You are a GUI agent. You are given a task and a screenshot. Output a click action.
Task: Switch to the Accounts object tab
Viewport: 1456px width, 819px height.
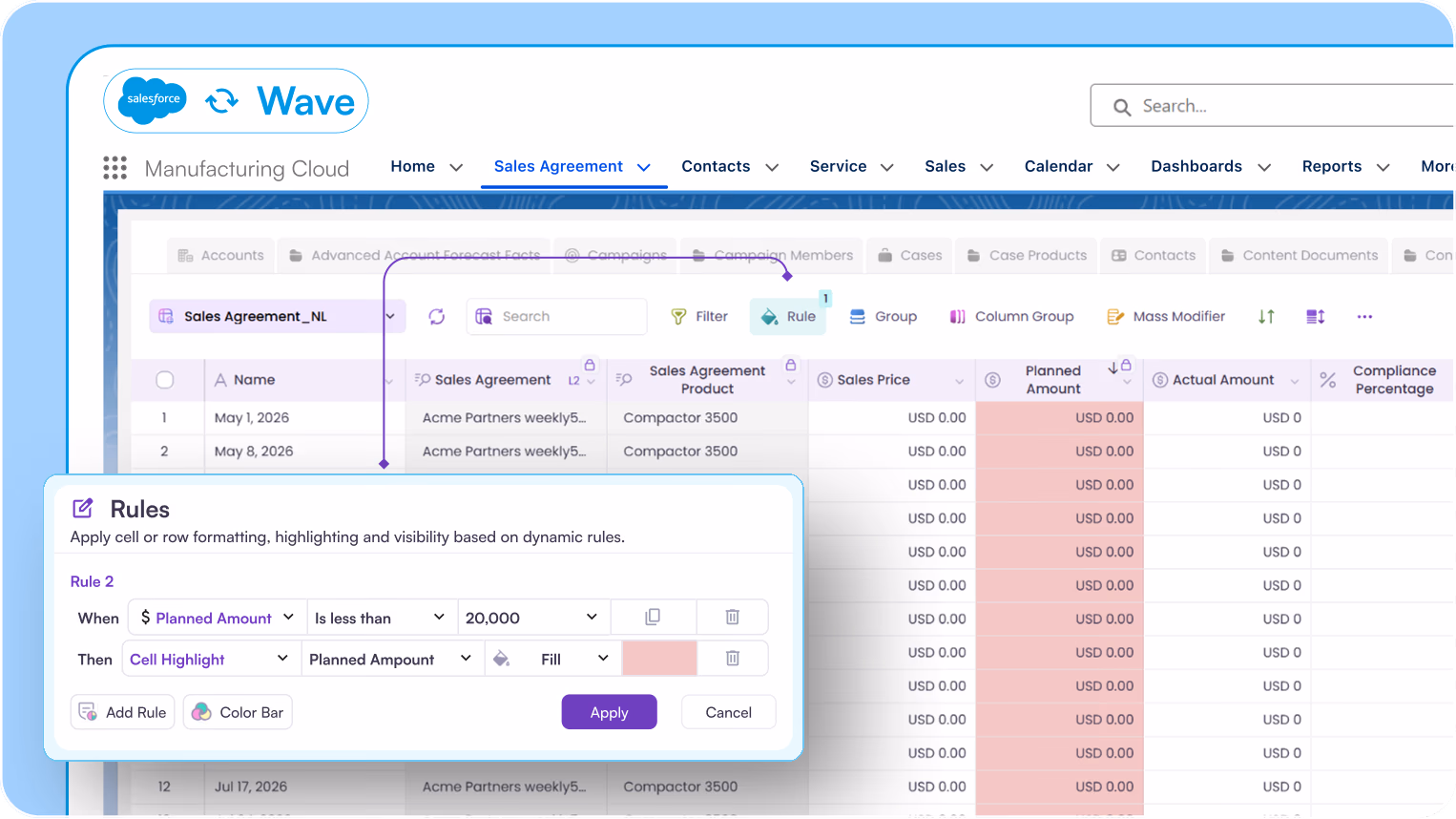click(221, 255)
